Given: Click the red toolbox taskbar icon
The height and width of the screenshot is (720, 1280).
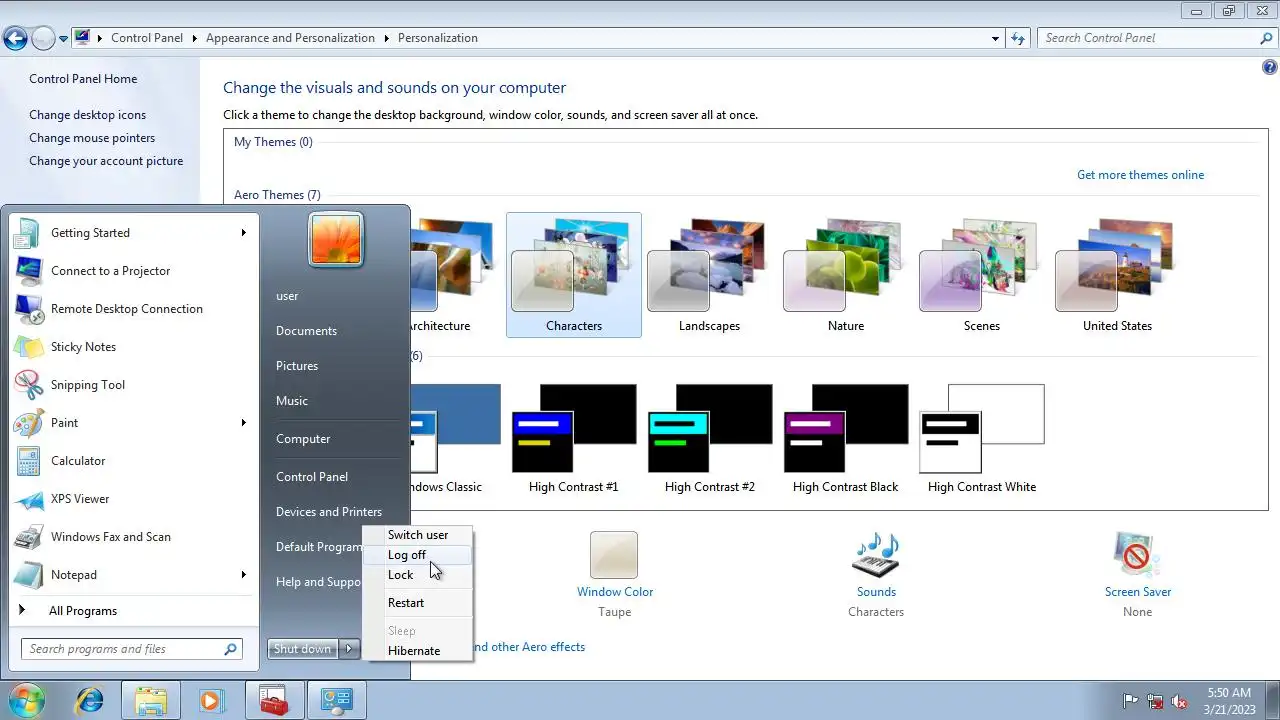Looking at the screenshot, I should pos(273,700).
